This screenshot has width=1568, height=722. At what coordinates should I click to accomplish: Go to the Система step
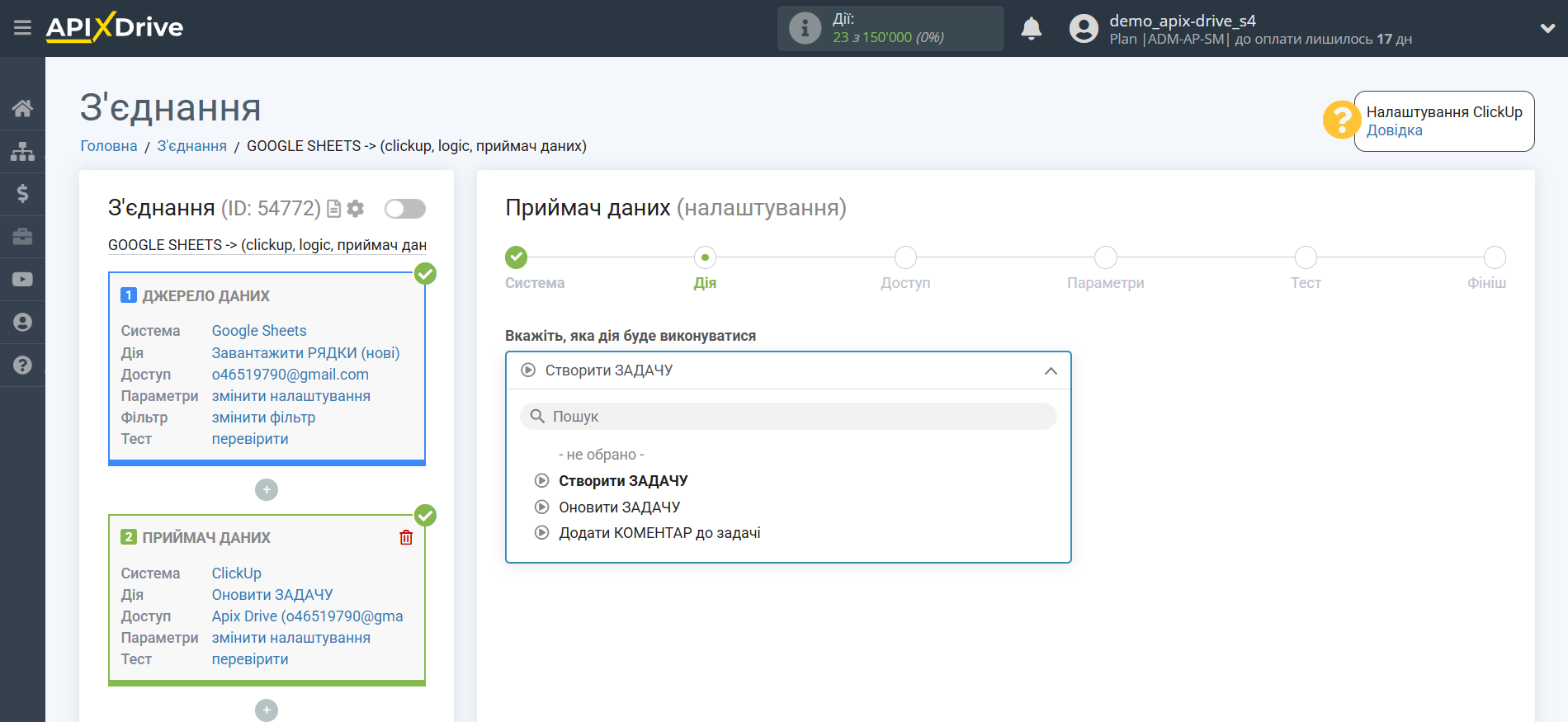(517, 257)
